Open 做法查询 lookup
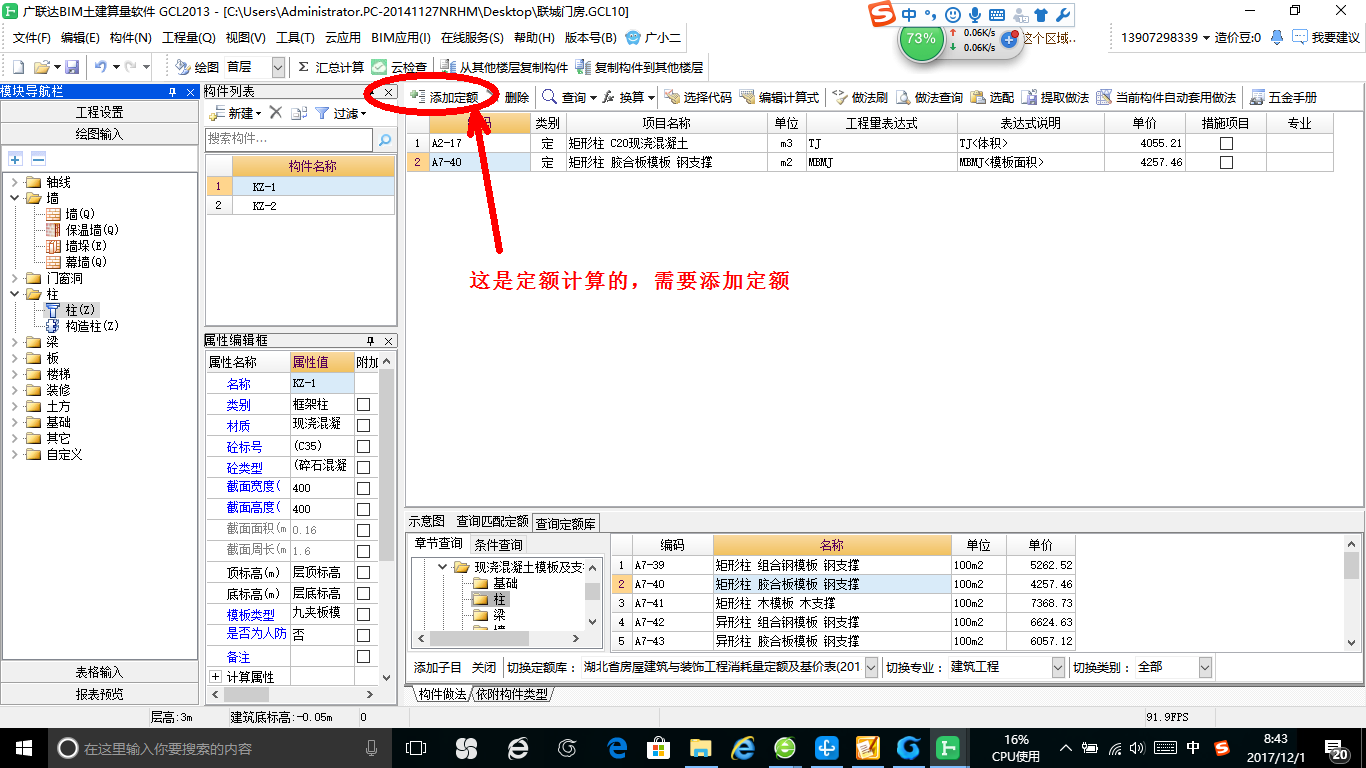The image size is (1366, 768). [929, 97]
